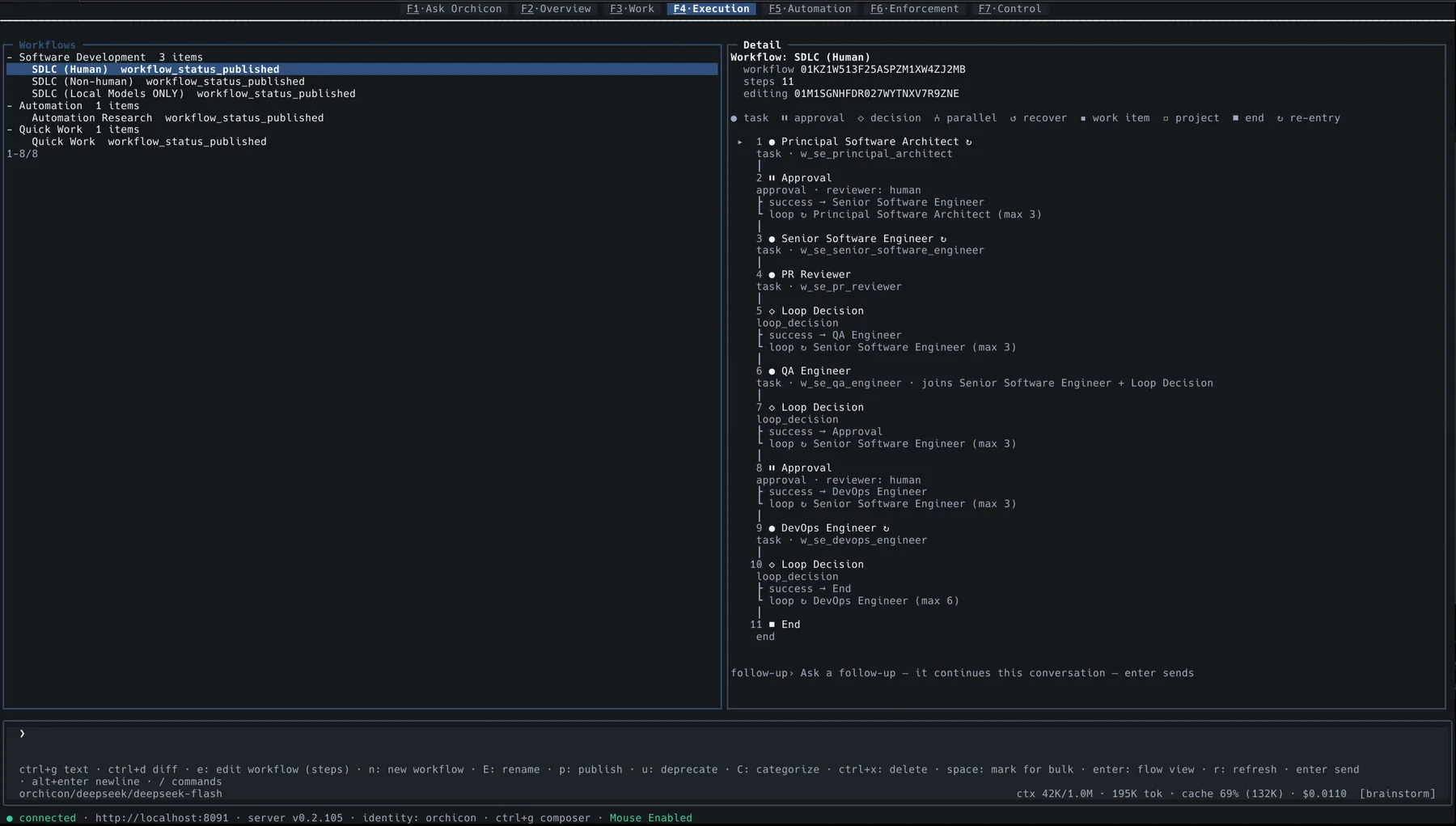The height and width of the screenshot is (826, 1456).
Task: Select step 1 Principal Software Architect
Action: click(x=870, y=142)
